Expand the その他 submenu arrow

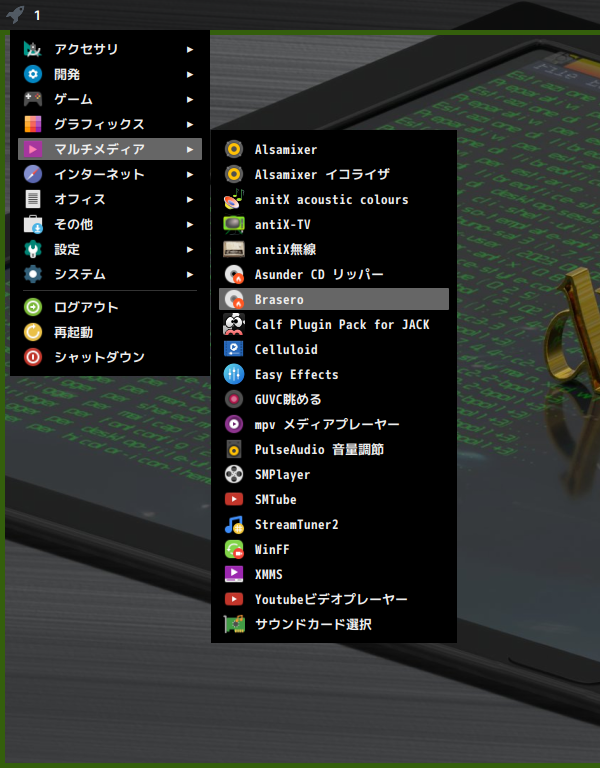click(190, 224)
